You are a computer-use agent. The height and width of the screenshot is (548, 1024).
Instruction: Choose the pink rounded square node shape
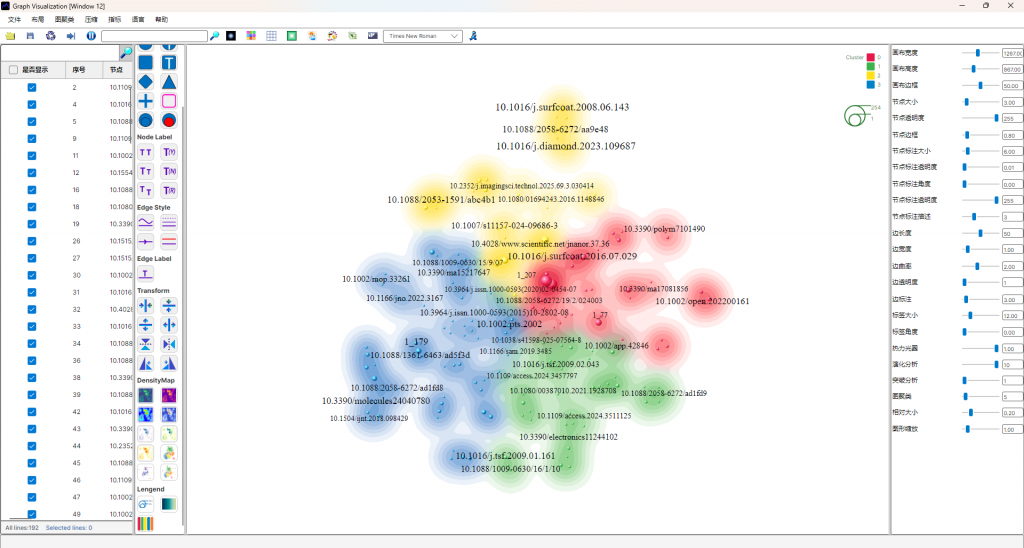tap(169, 101)
